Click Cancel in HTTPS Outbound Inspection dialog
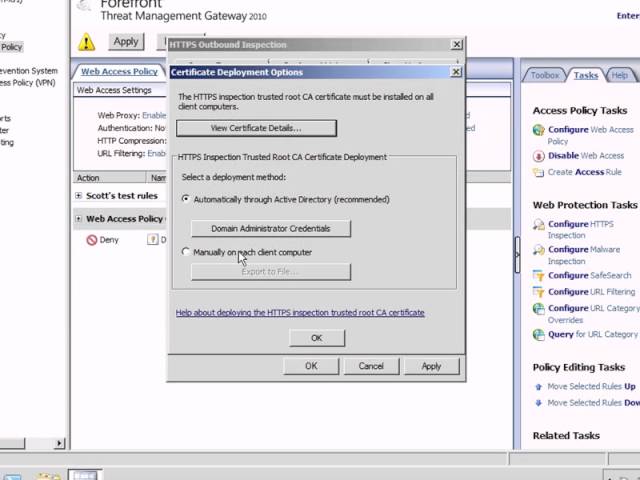Screen dimensions: 640x480 tap(371, 366)
